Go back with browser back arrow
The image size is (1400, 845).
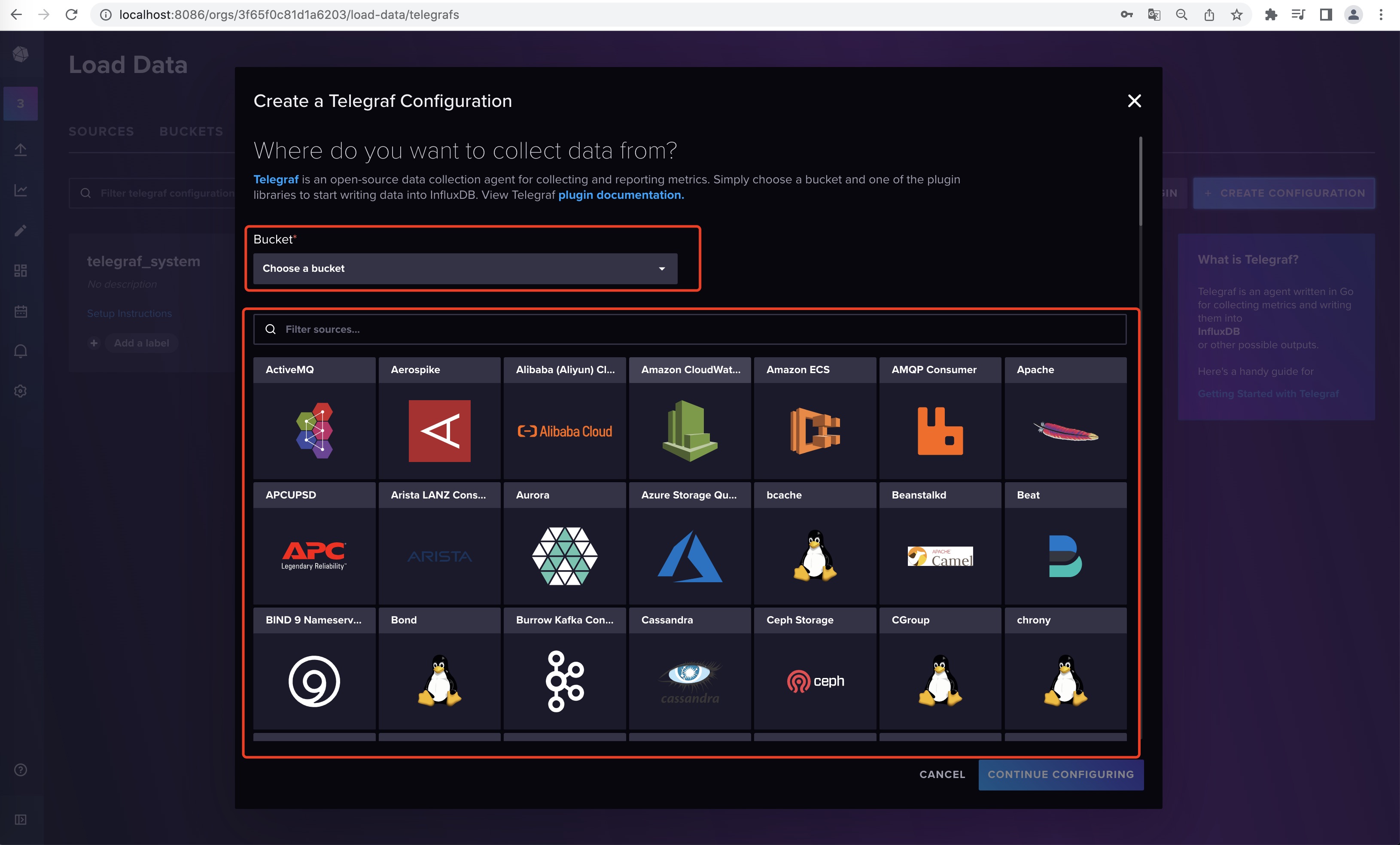coord(16,15)
